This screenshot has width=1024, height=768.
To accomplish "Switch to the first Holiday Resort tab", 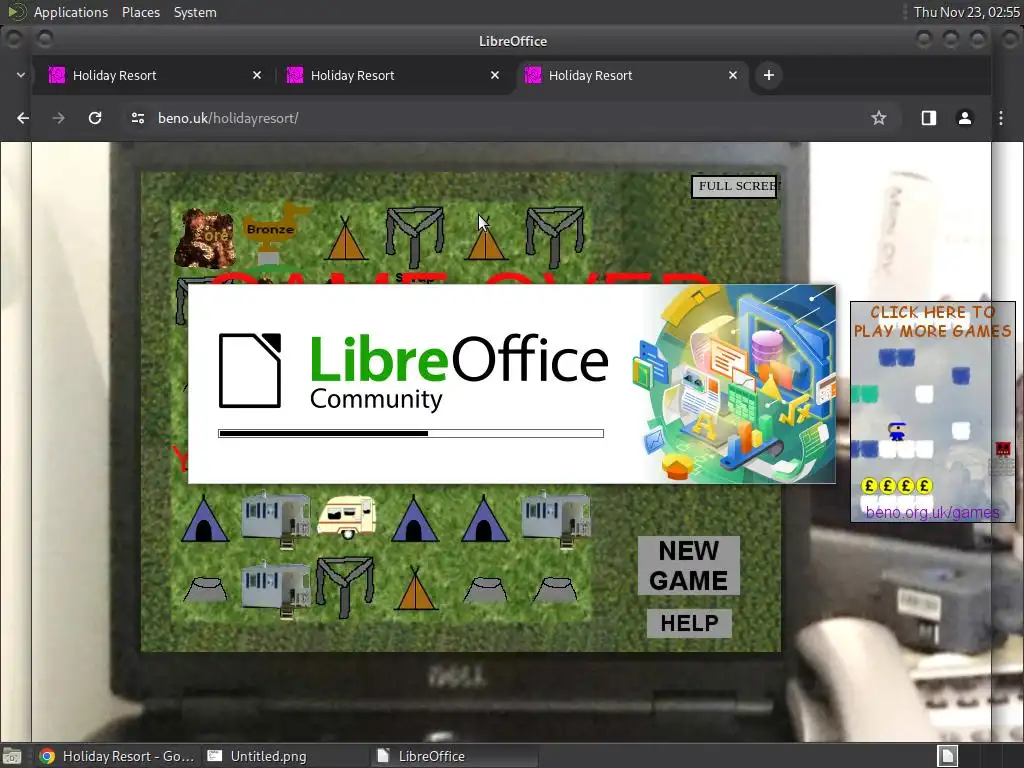I will tap(155, 75).
